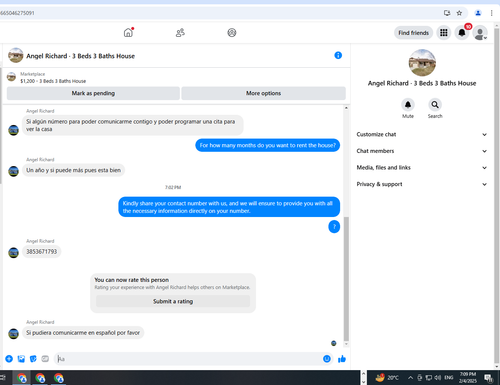Click the blue conversation info icon
Viewport: 500px width, 385px height.
click(338, 55)
